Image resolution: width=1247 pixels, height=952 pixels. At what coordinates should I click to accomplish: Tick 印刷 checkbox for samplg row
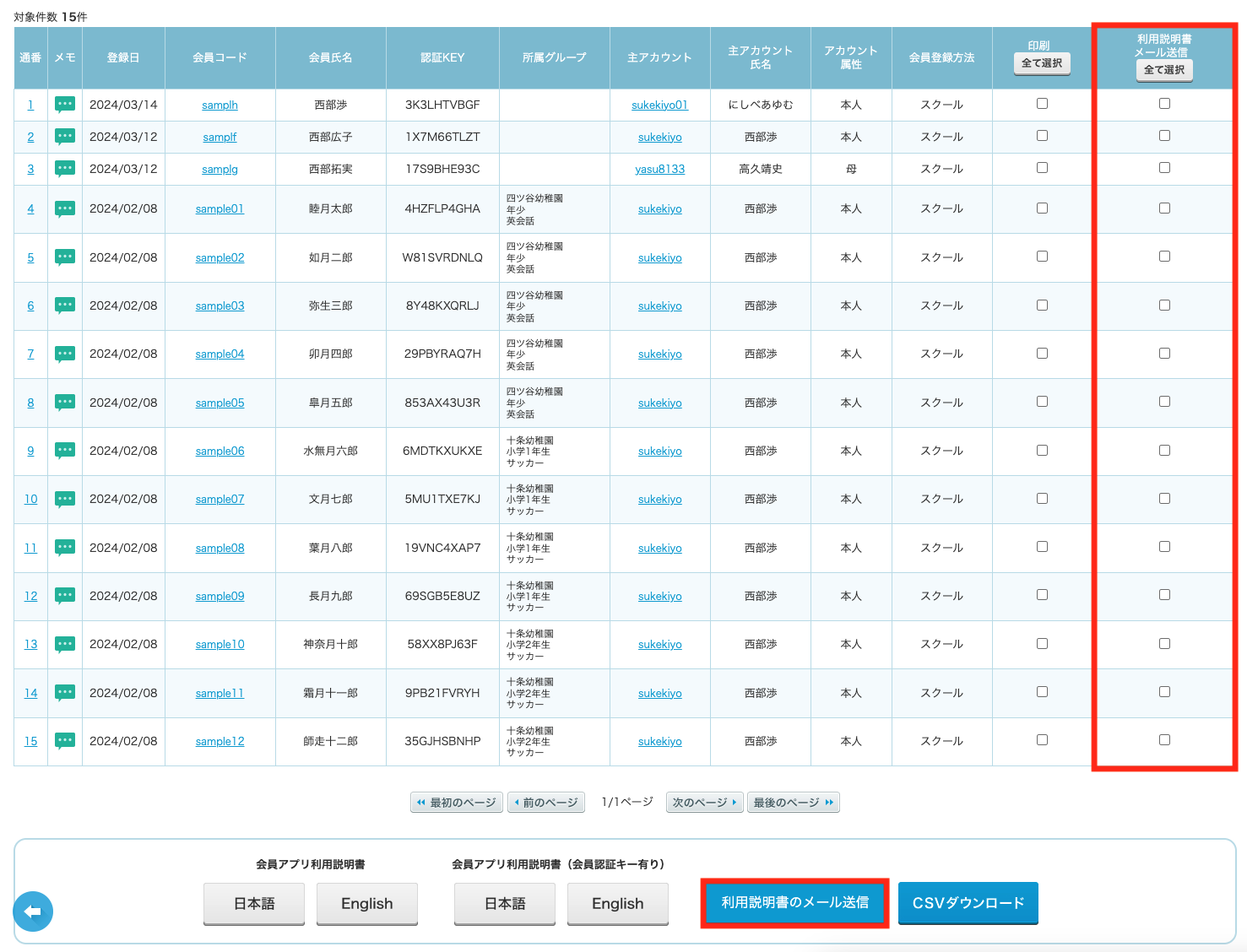(1042, 168)
